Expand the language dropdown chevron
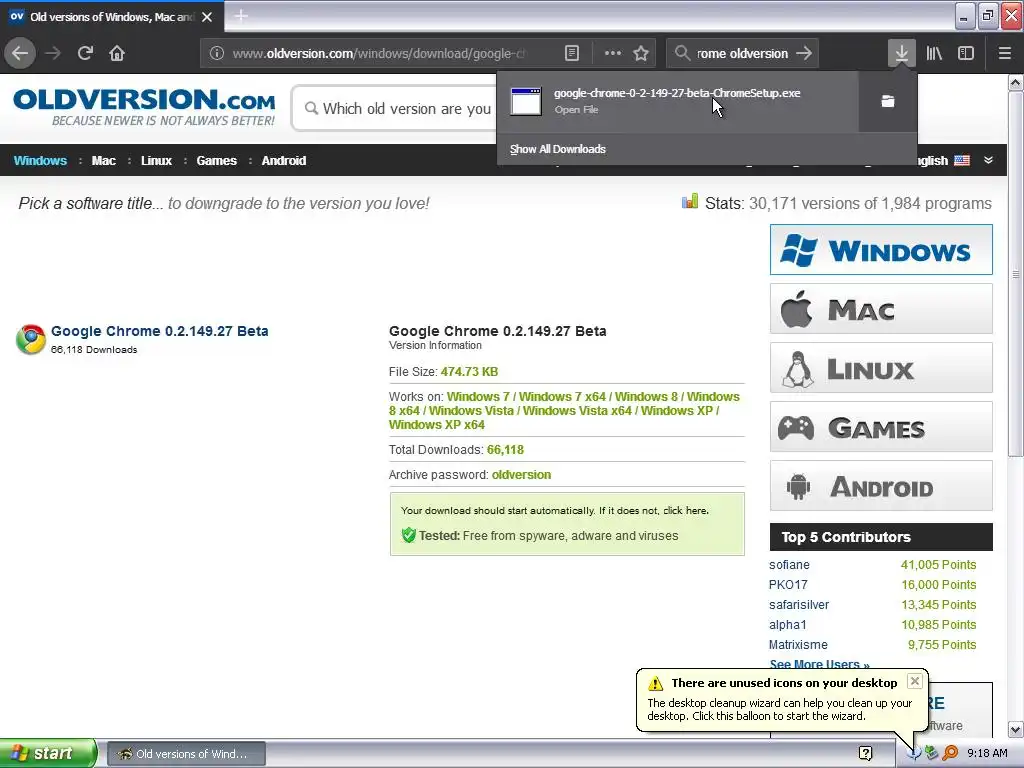Image resolution: width=1024 pixels, height=768 pixels. pos(988,161)
